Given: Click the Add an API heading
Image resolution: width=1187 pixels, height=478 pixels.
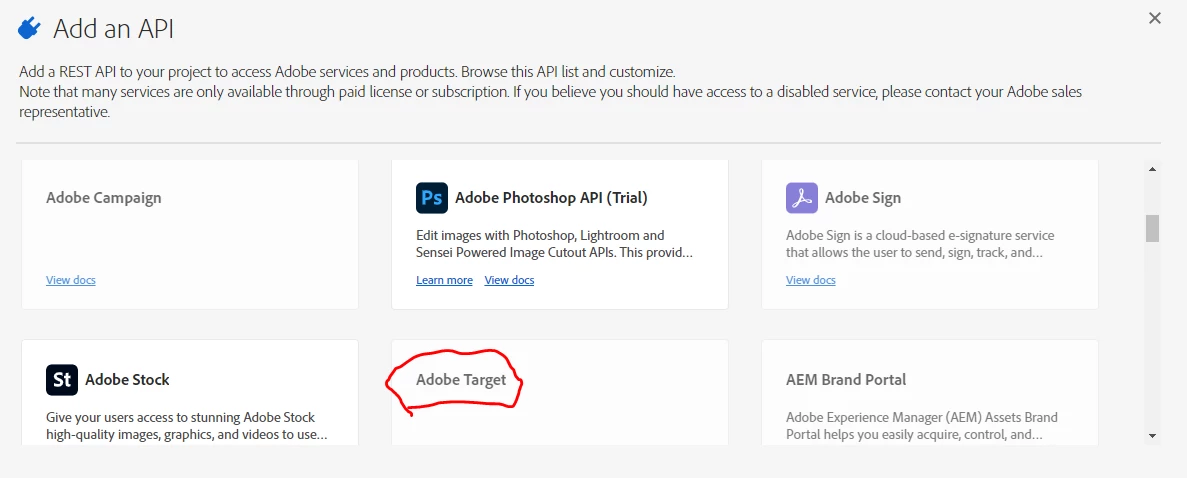Looking at the screenshot, I should click(x=114, y=30).
